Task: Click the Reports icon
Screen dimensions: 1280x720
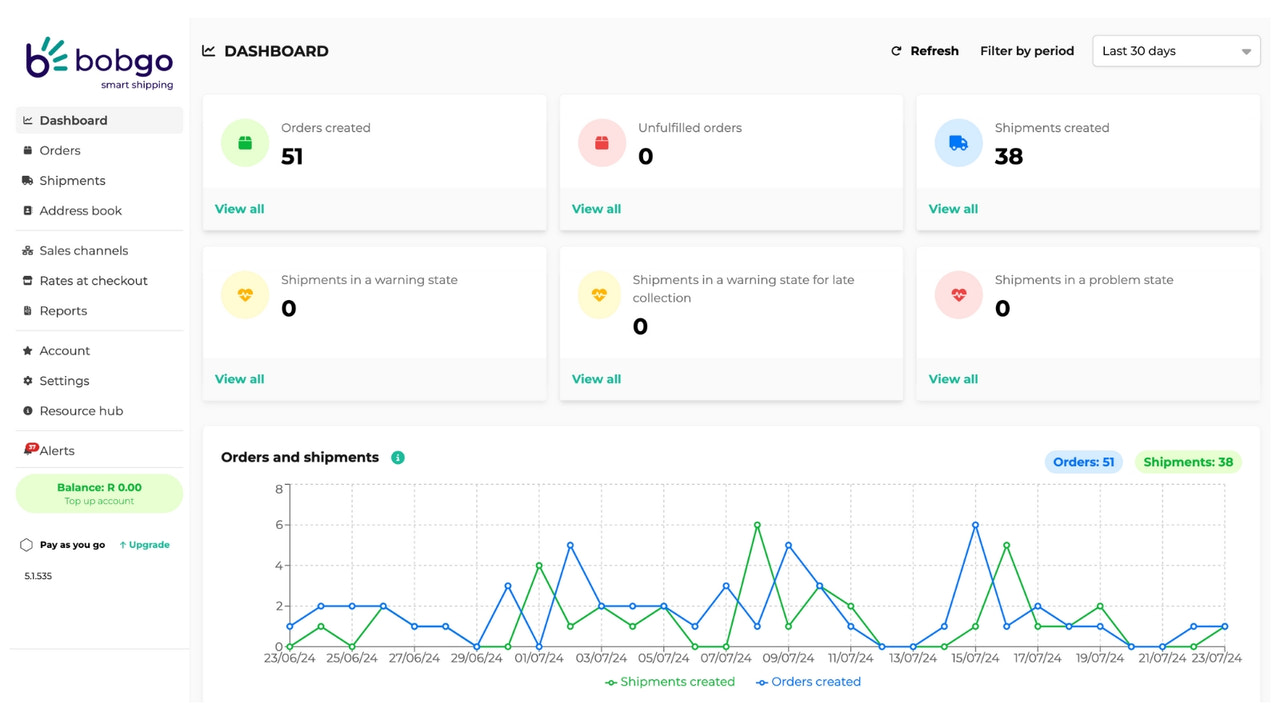Action: coord(27,310)
